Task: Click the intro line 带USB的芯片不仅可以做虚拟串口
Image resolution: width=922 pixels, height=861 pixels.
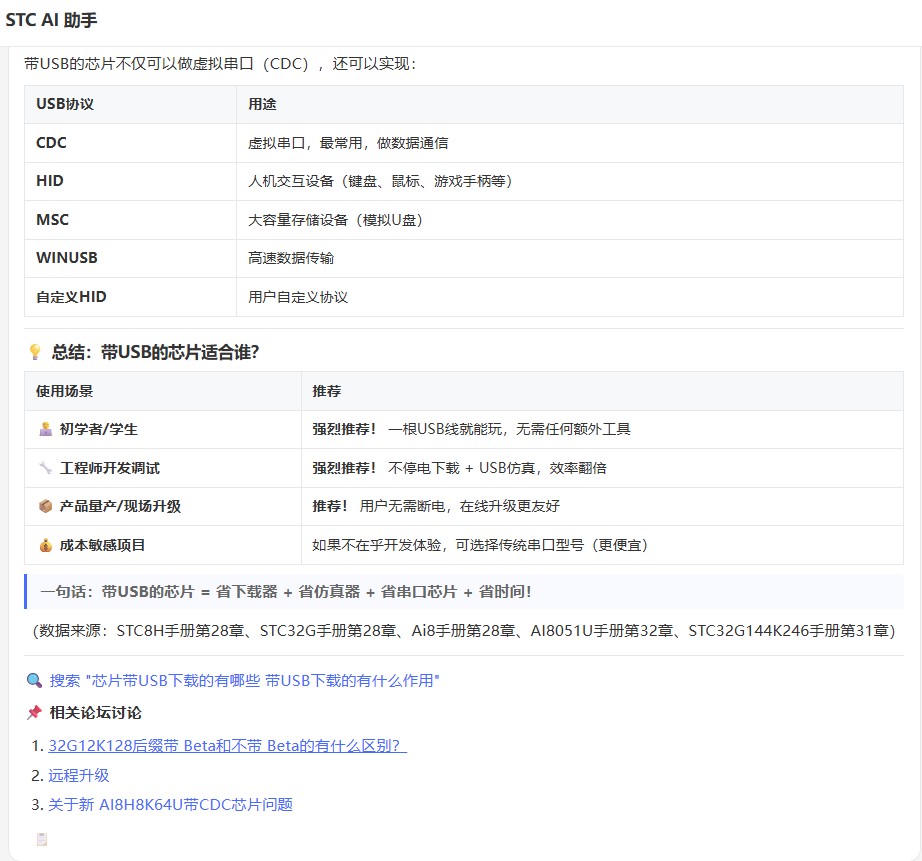Action: point(221,64)
